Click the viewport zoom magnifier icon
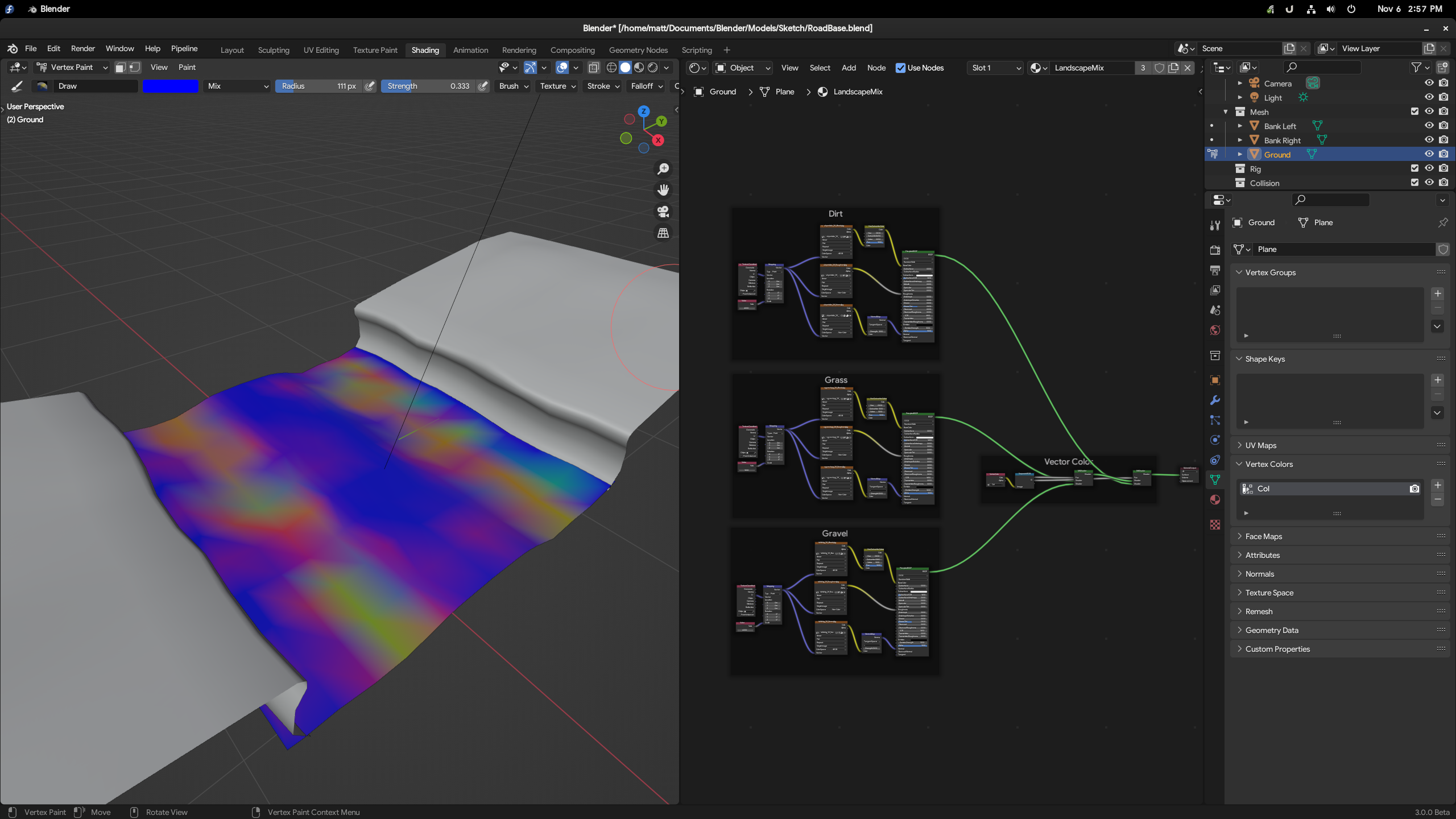 coord(663,169)
